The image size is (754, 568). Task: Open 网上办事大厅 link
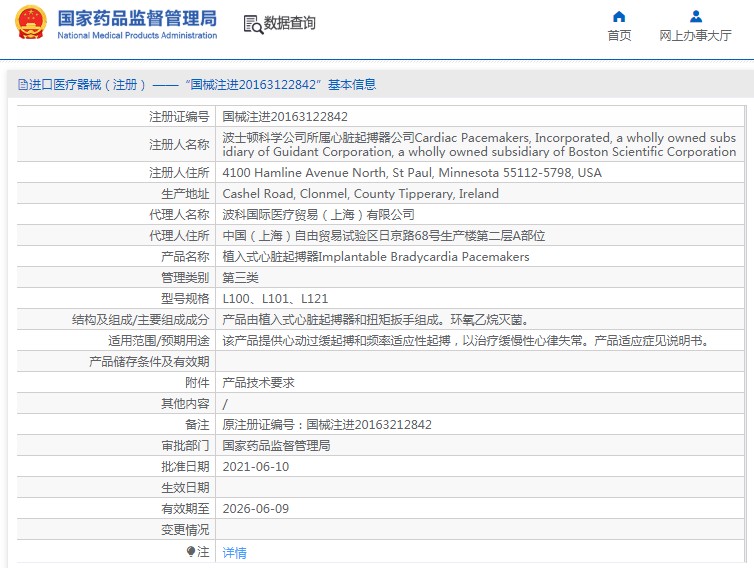[x=695, y=36]
